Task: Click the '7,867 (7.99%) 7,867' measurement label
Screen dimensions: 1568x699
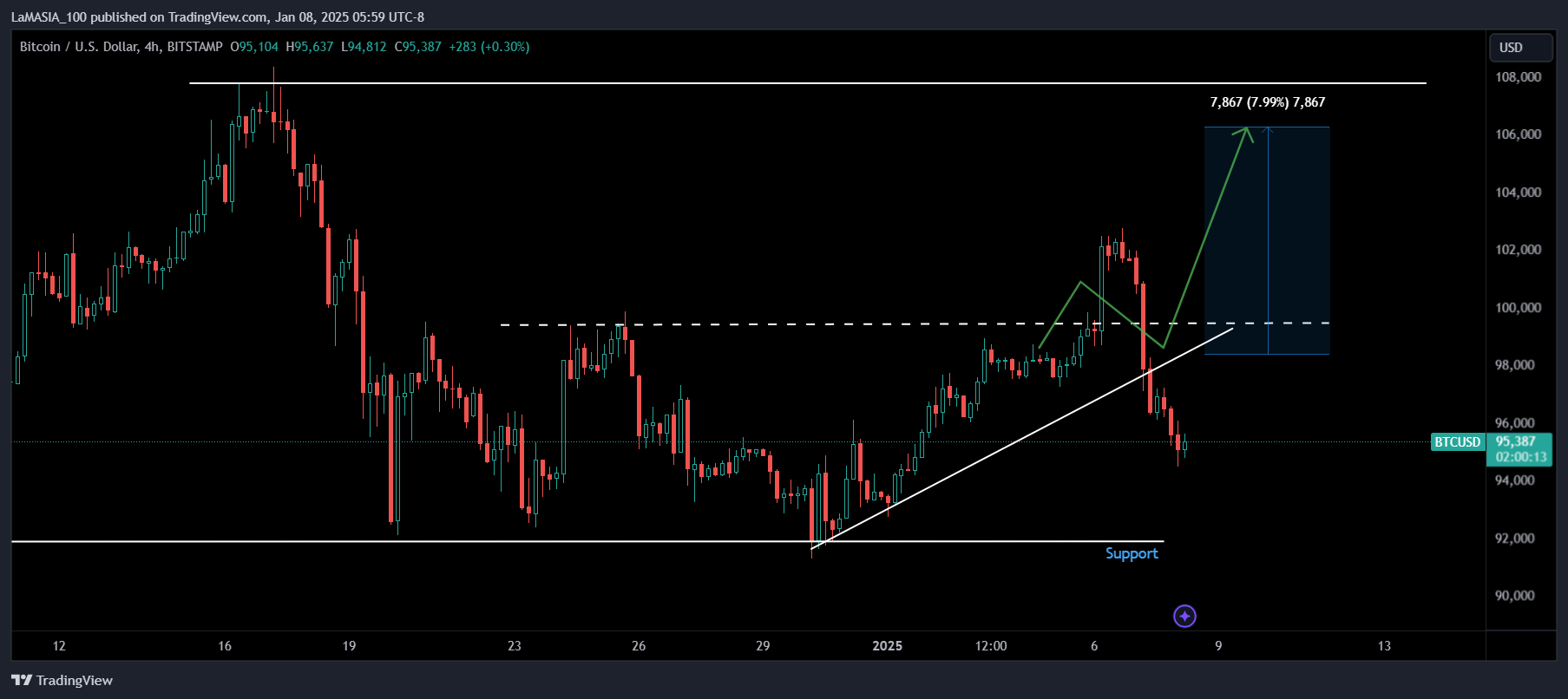Action: coord(1267,102)
